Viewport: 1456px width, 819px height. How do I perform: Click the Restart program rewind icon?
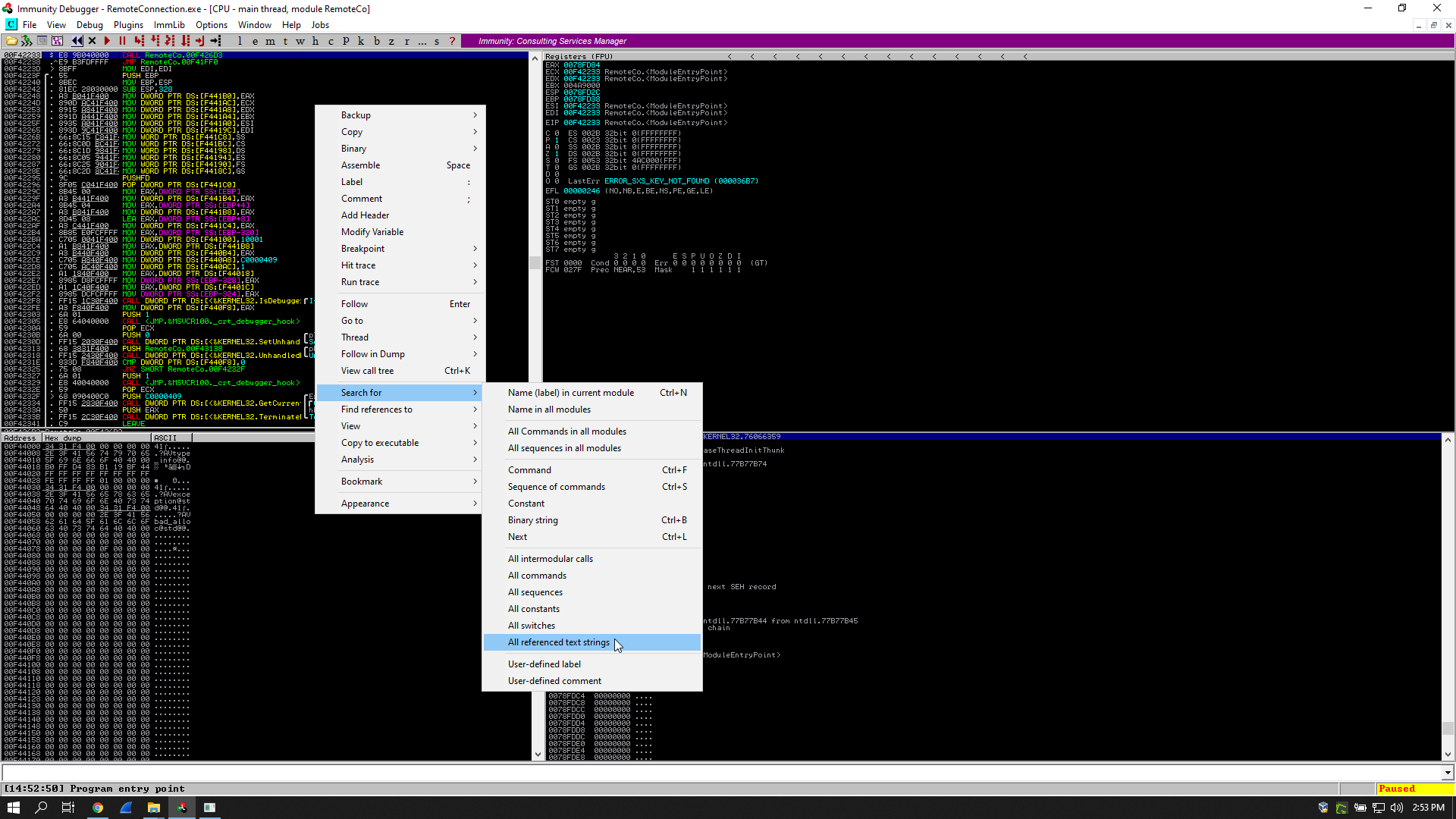pyautogui.click(x=77, y=41)
